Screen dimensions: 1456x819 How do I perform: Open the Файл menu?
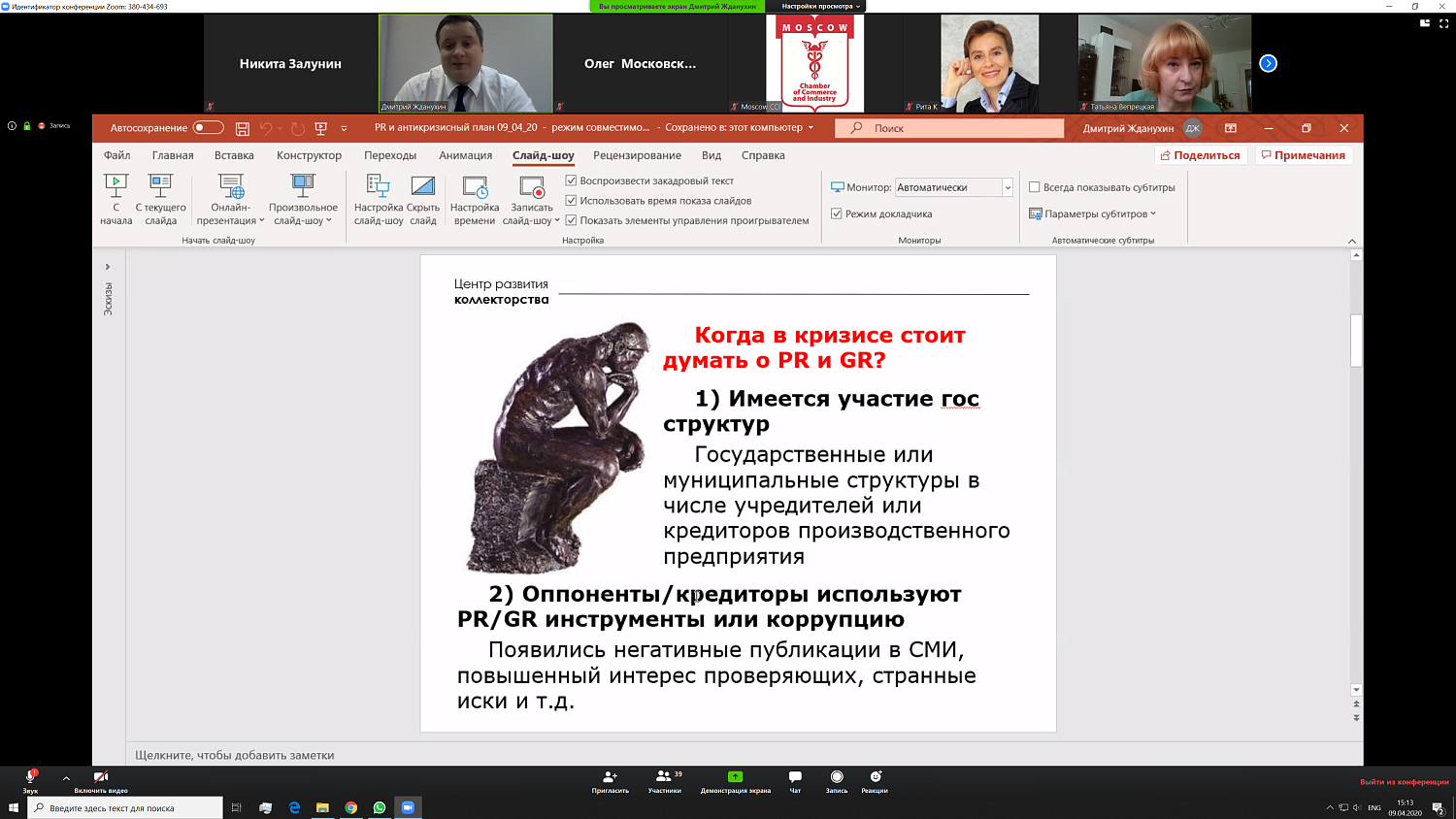point(117,155)
